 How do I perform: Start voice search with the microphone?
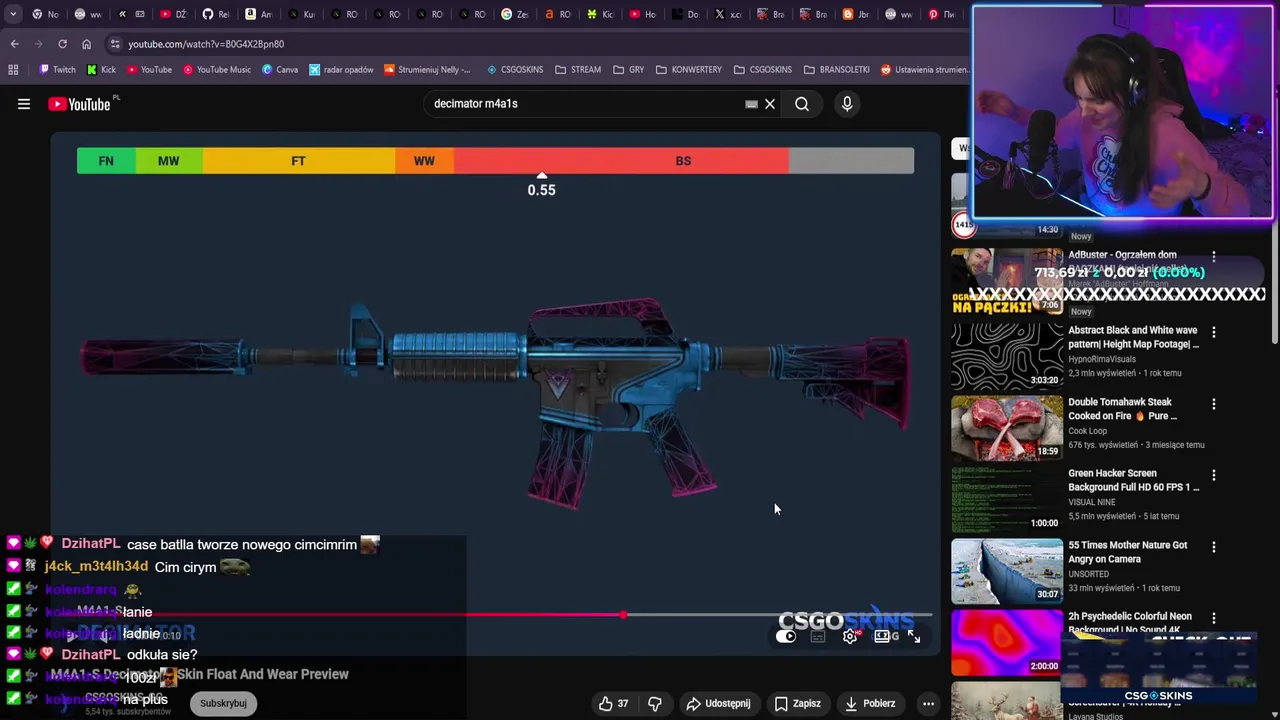(847, 104)
